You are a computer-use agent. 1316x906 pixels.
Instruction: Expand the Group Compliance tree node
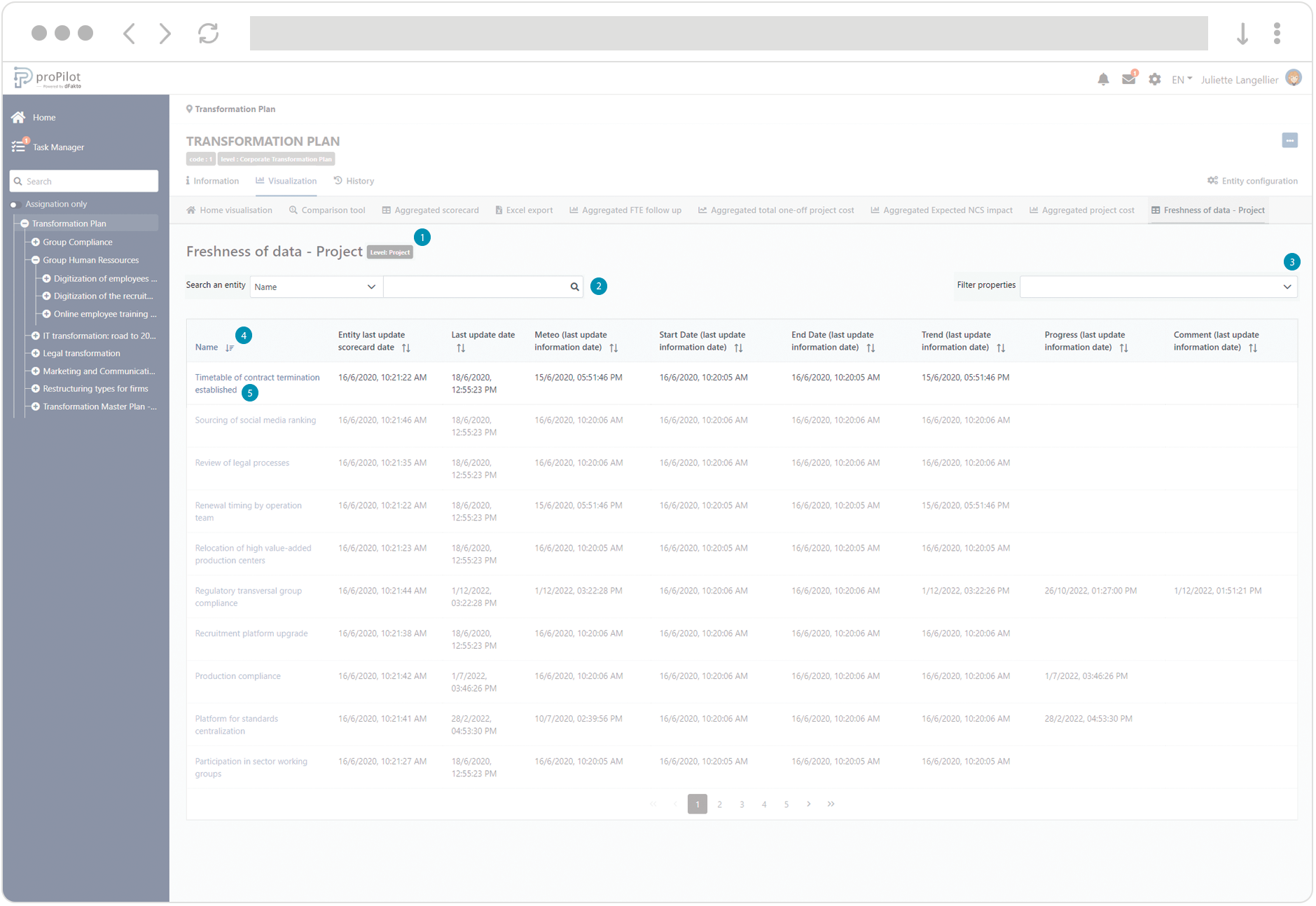click(36, 242)
